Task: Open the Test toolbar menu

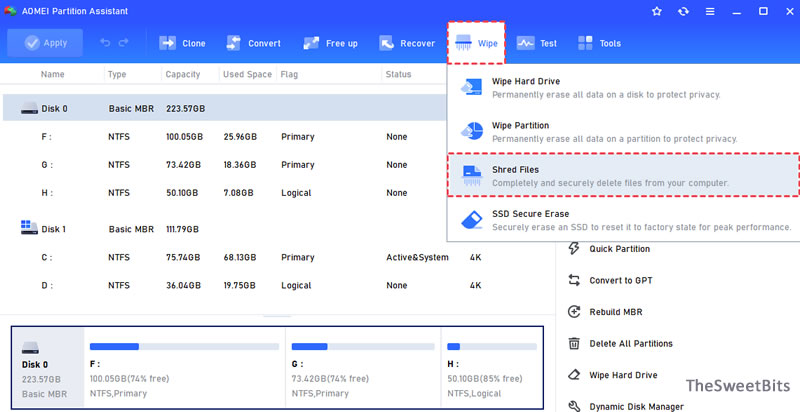Action: [536, 43]
